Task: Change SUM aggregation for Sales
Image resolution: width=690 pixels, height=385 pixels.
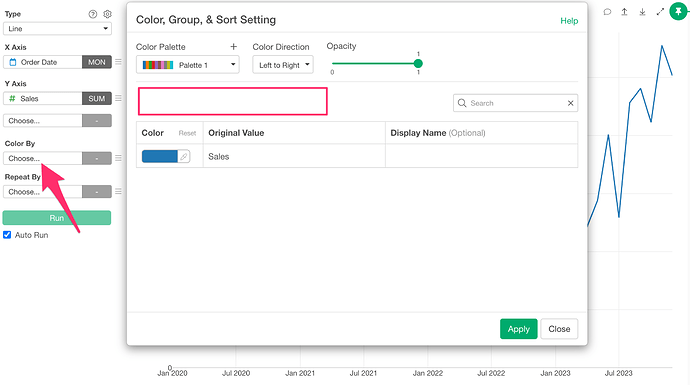Action: (x=97, y=99)
